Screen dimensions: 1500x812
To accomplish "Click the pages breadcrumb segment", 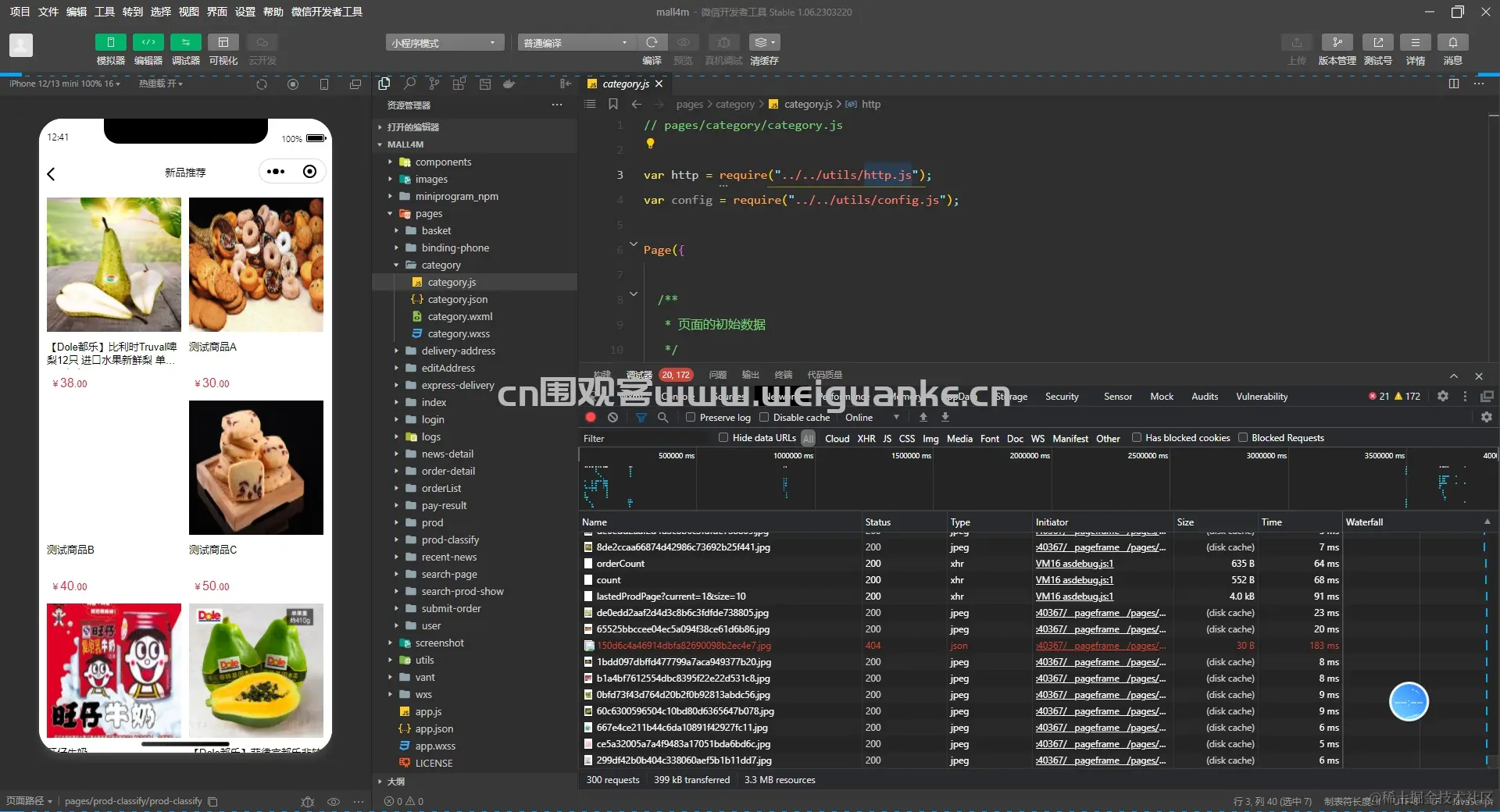I will [x=690, y=105].
